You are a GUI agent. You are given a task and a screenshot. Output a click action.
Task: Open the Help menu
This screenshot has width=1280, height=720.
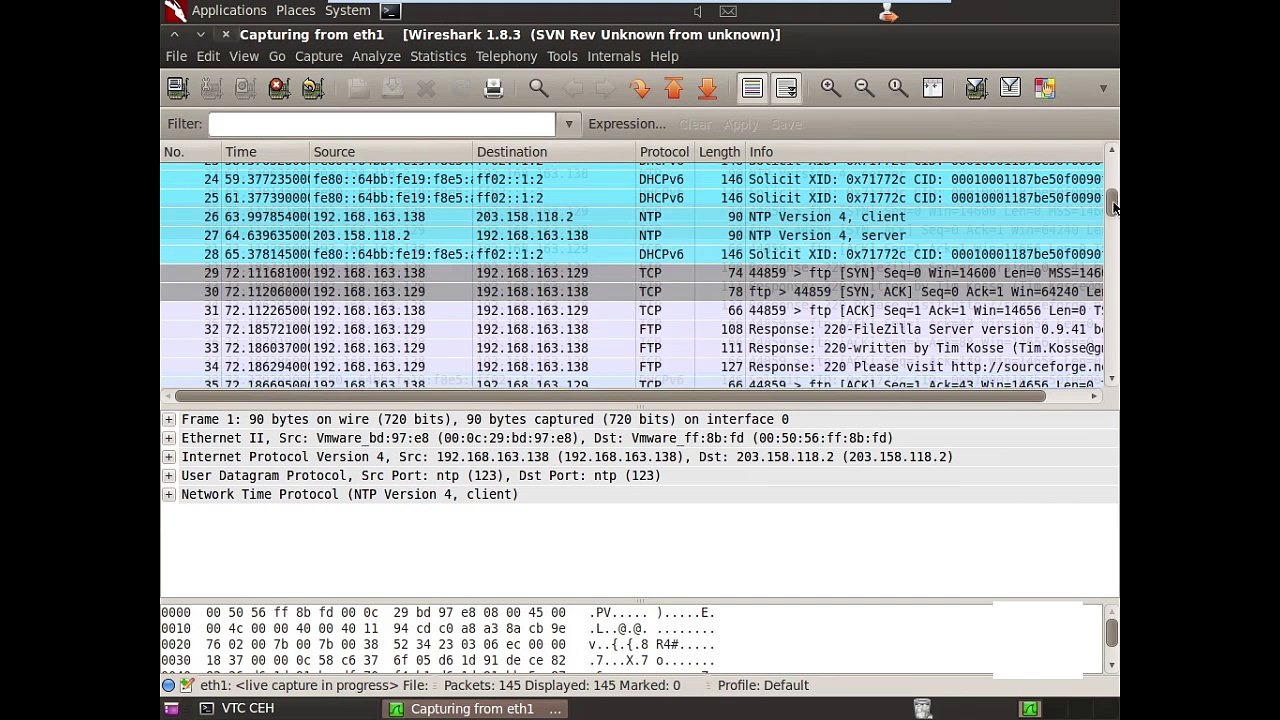coord(664,56)
